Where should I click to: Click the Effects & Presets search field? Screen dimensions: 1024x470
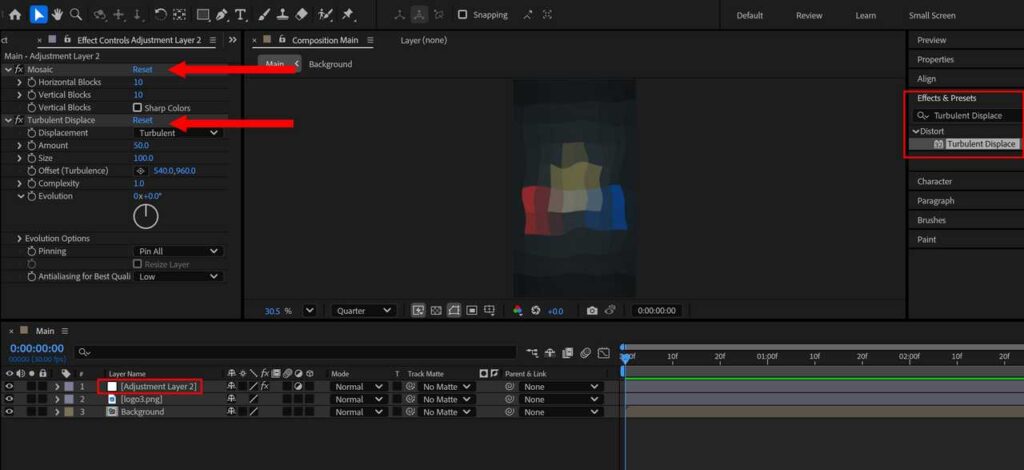965,116
